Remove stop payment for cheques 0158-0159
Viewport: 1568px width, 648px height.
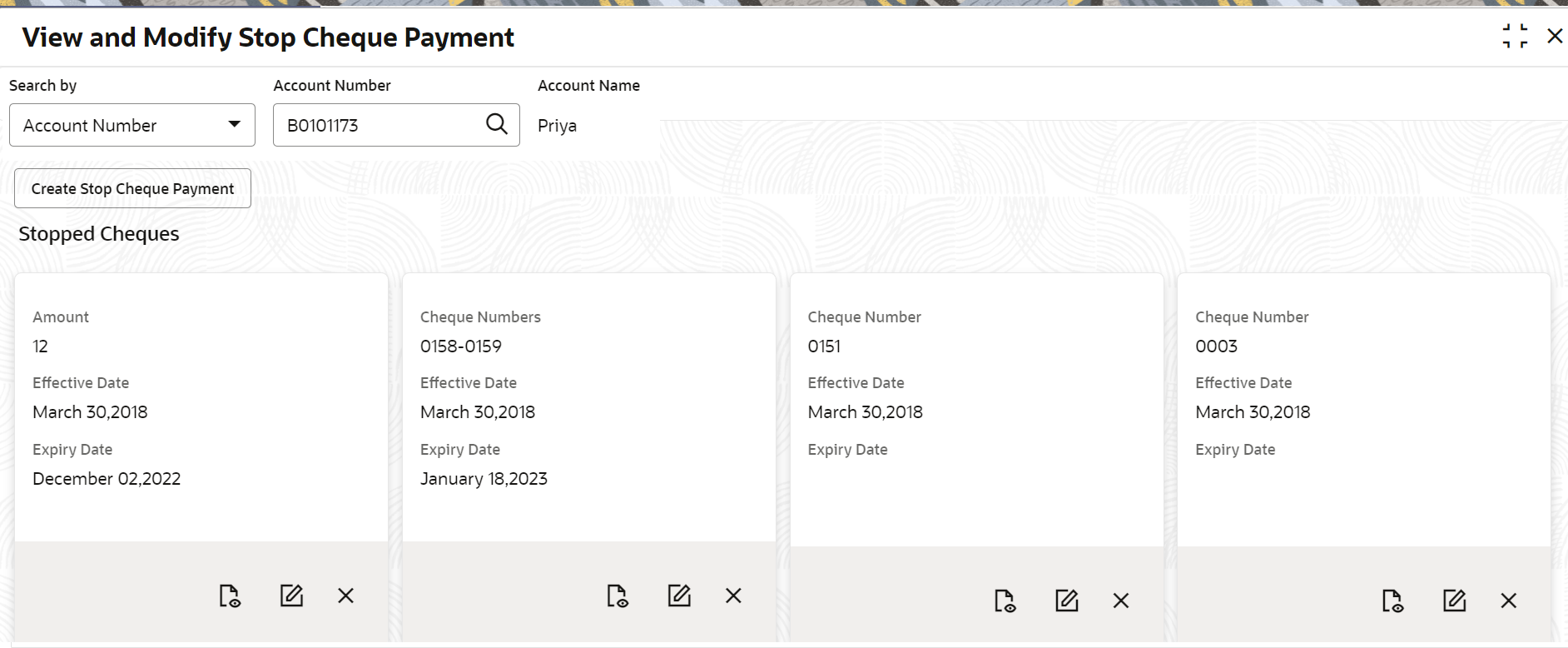pyautogui.click(x=733, y=596)
